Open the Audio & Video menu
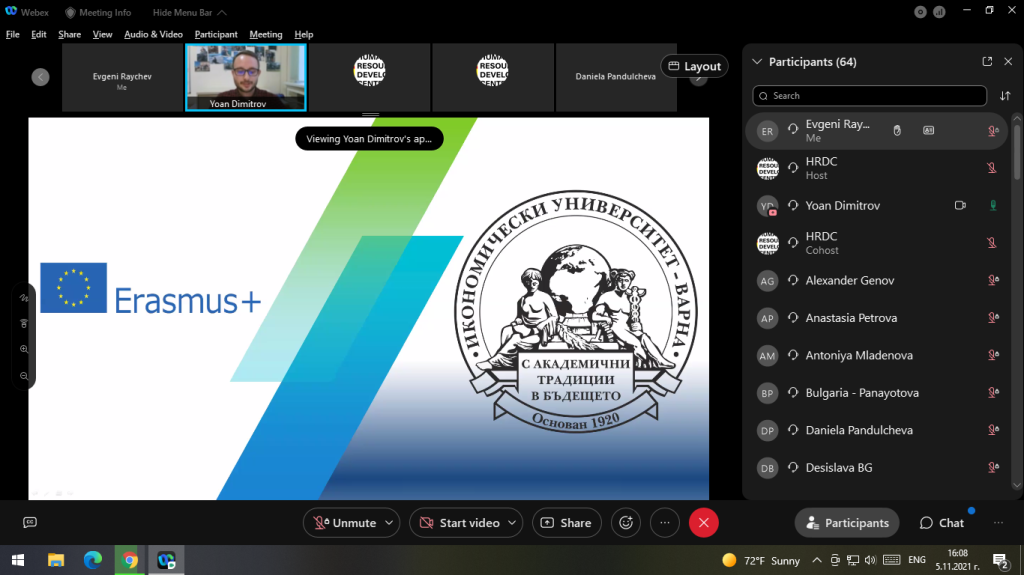The image size is (1024, 575). (153, 34)
